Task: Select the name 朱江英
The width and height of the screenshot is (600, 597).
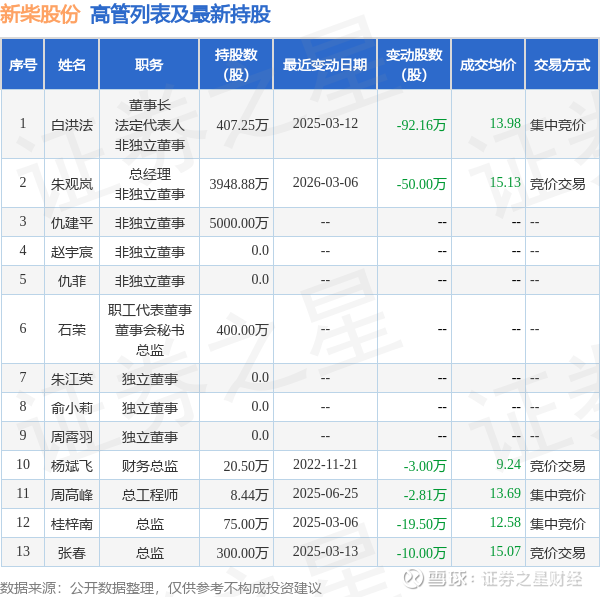Action: tap(72, 379)
